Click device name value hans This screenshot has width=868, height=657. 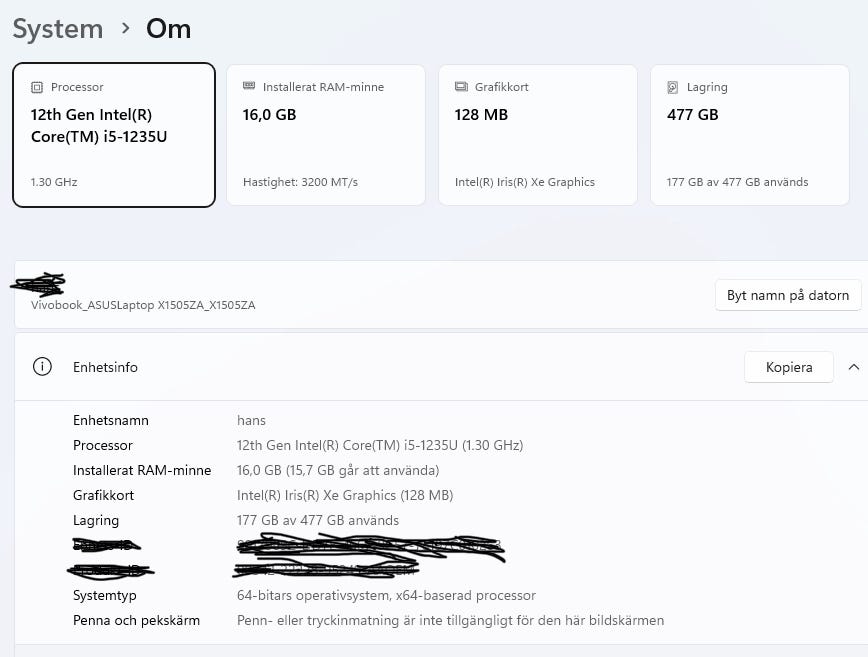coord(251,420)
